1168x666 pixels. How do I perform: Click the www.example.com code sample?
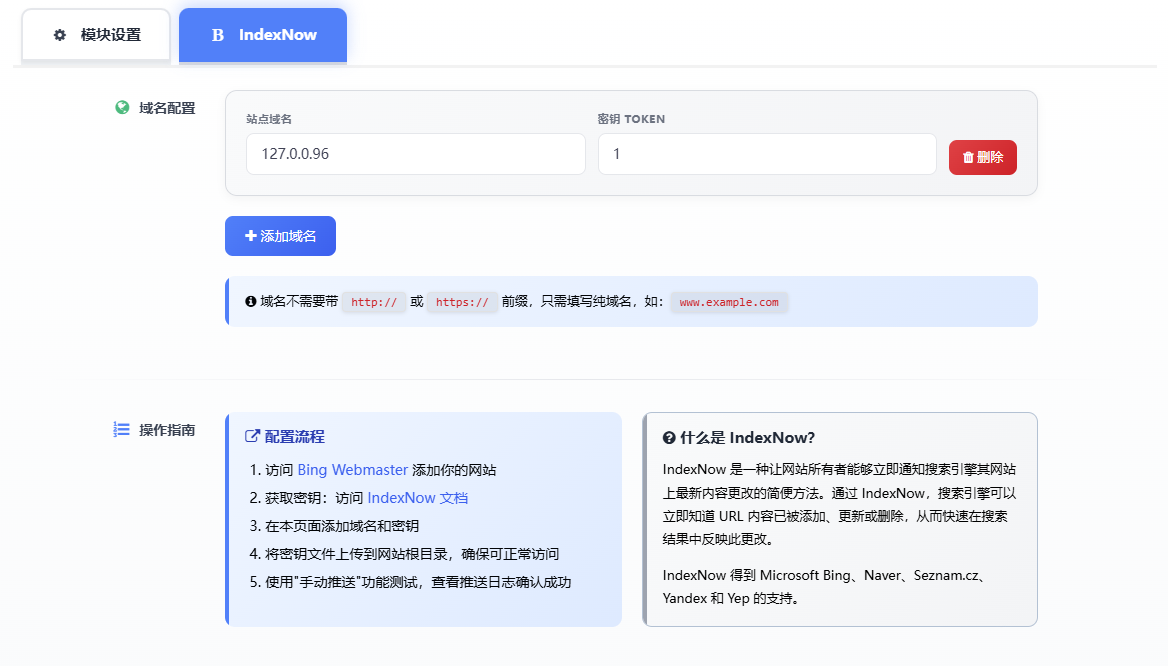tap(729, 302)
